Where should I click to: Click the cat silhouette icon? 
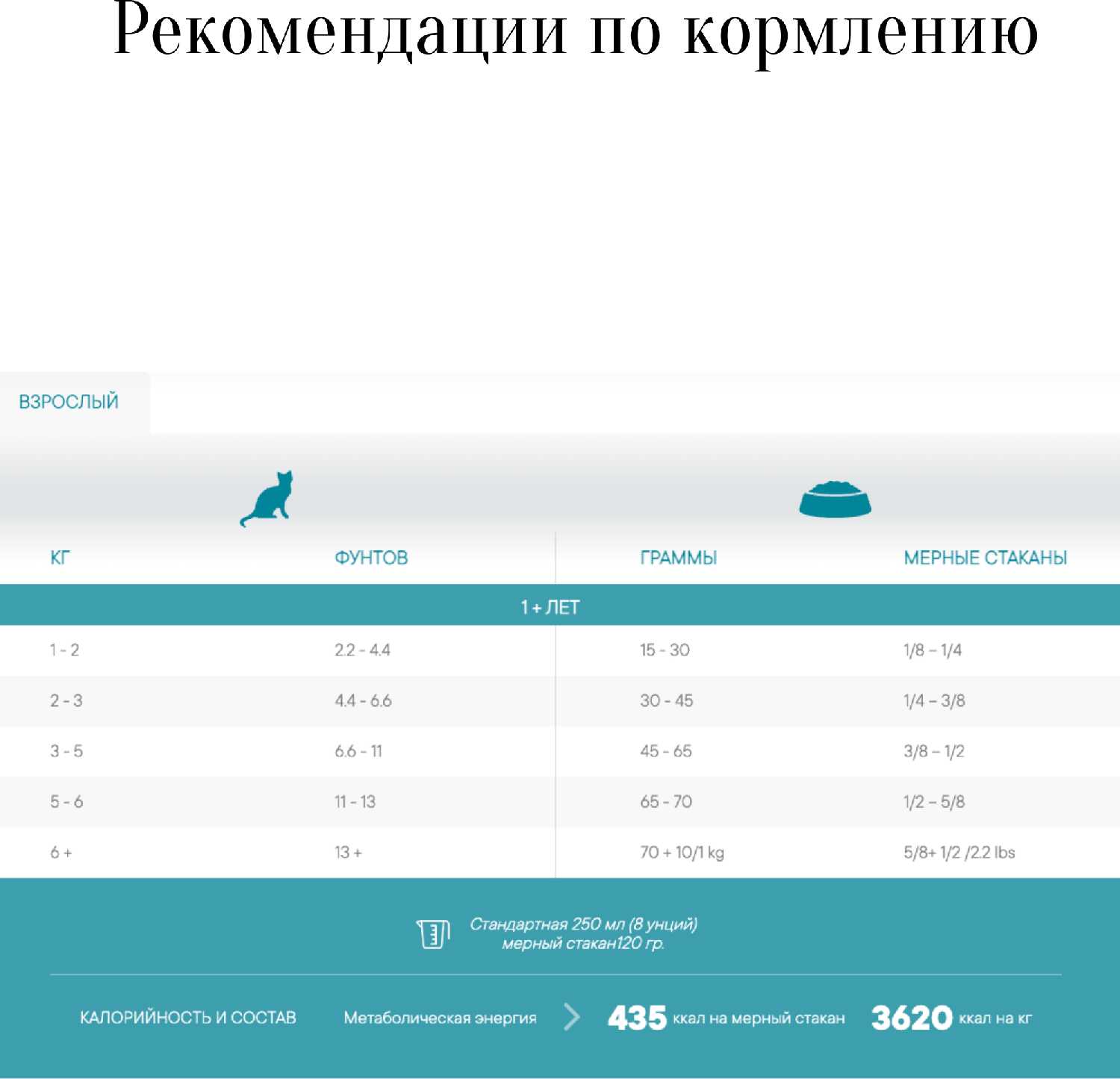pos(267,499)
